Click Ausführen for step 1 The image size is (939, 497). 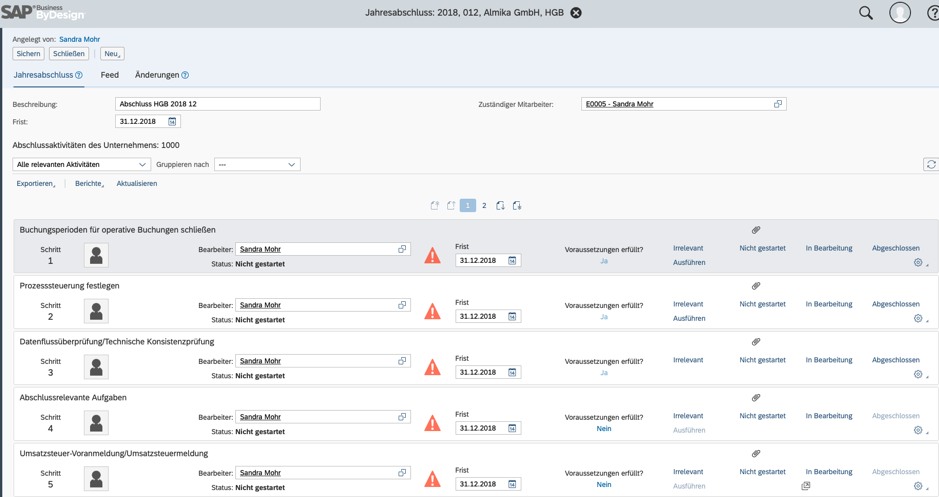click(x=689, y=263)
